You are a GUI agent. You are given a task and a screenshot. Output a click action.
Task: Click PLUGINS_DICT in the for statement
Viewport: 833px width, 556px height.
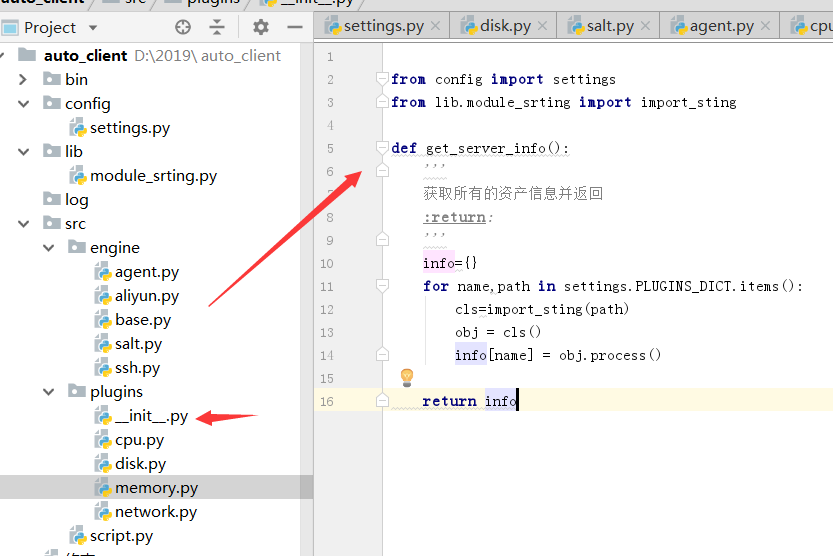[x=684, y=286]
